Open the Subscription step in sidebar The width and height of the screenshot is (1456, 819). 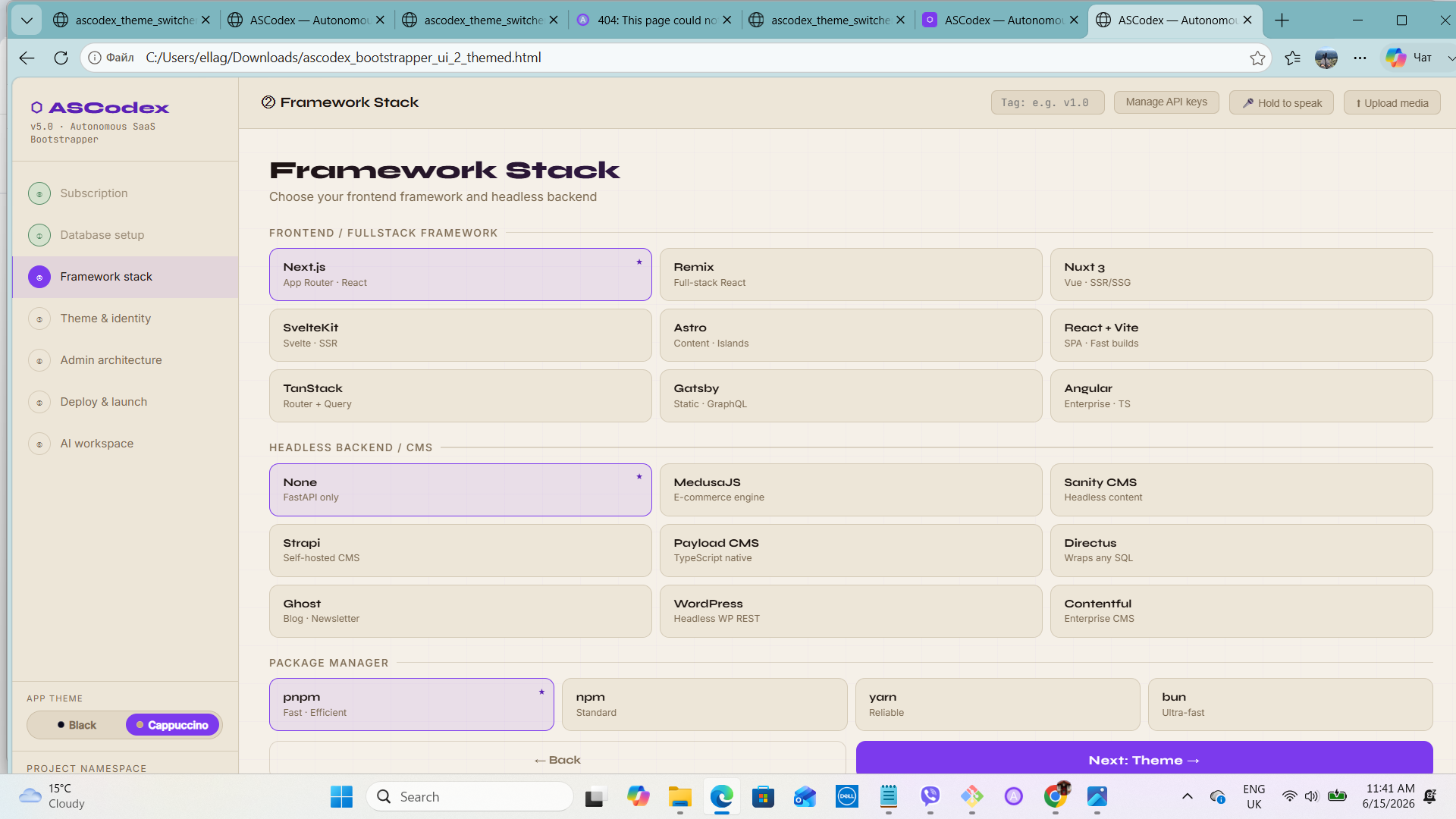point(125,193)
